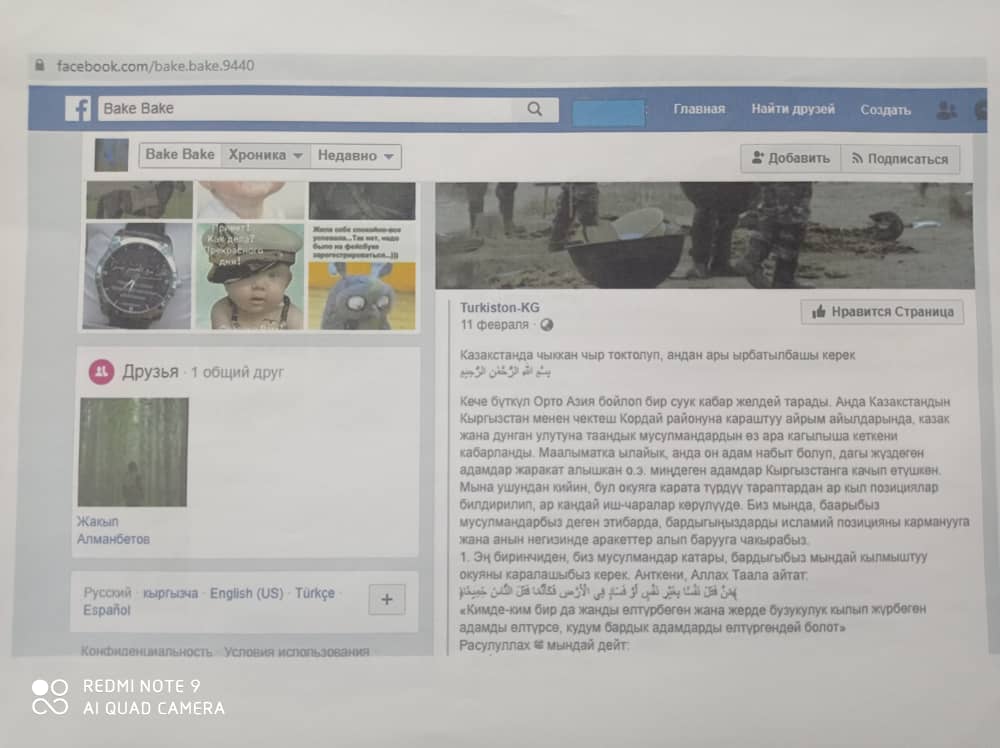Open the friend requests icon in header

tap(945, 111)
